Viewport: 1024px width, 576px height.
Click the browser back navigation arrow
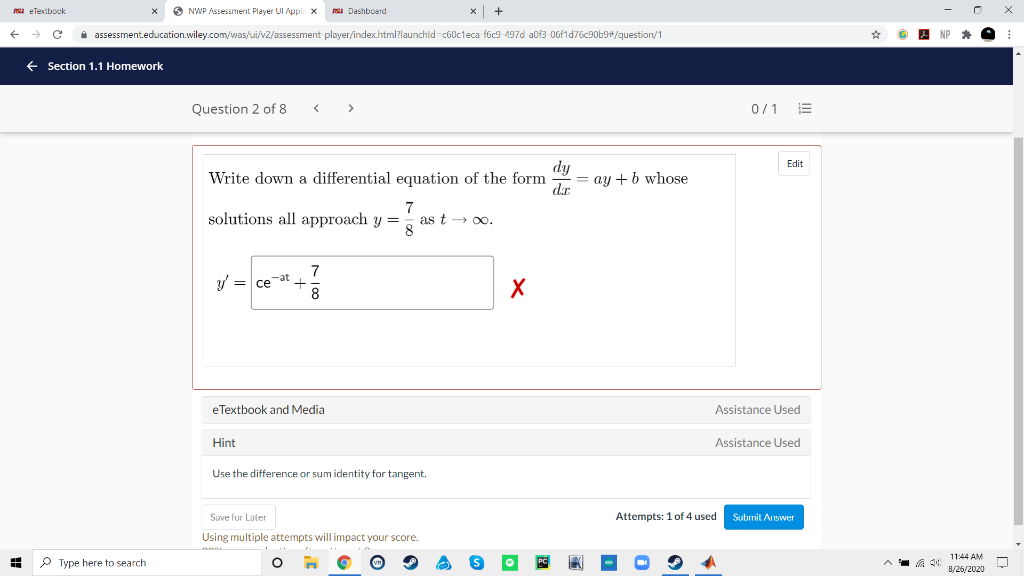pos(12,33)
